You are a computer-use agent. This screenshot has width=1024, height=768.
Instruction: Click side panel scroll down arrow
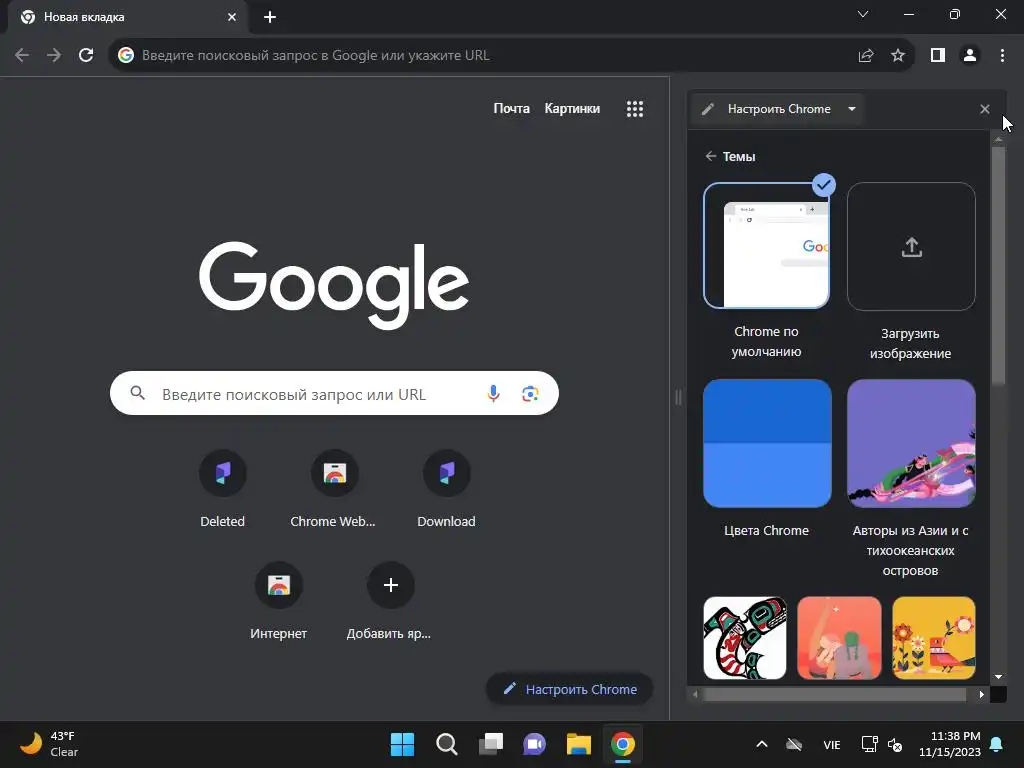pyautogui.click(x=998, y=677)
